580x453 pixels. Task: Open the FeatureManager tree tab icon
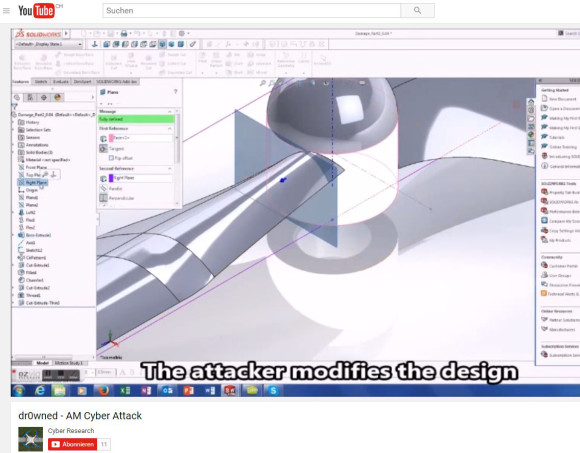coord(17,98)
